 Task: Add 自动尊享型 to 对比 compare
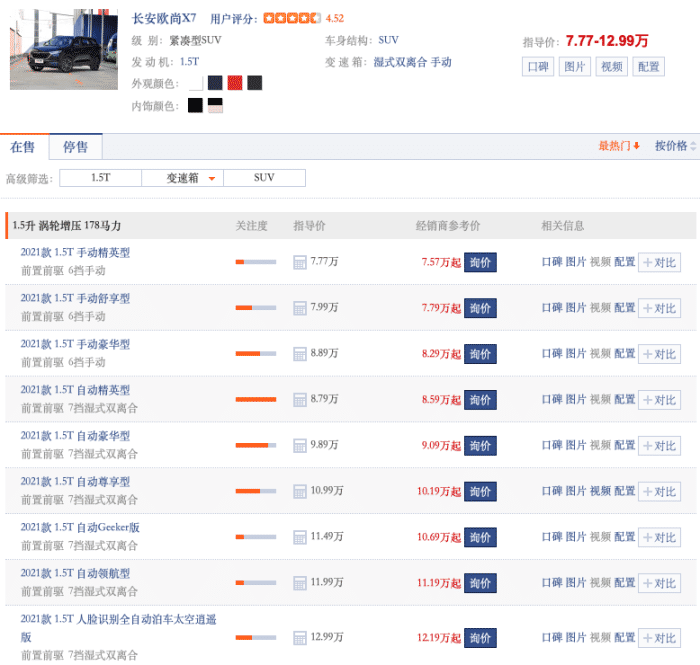click(x=659, y=491)
